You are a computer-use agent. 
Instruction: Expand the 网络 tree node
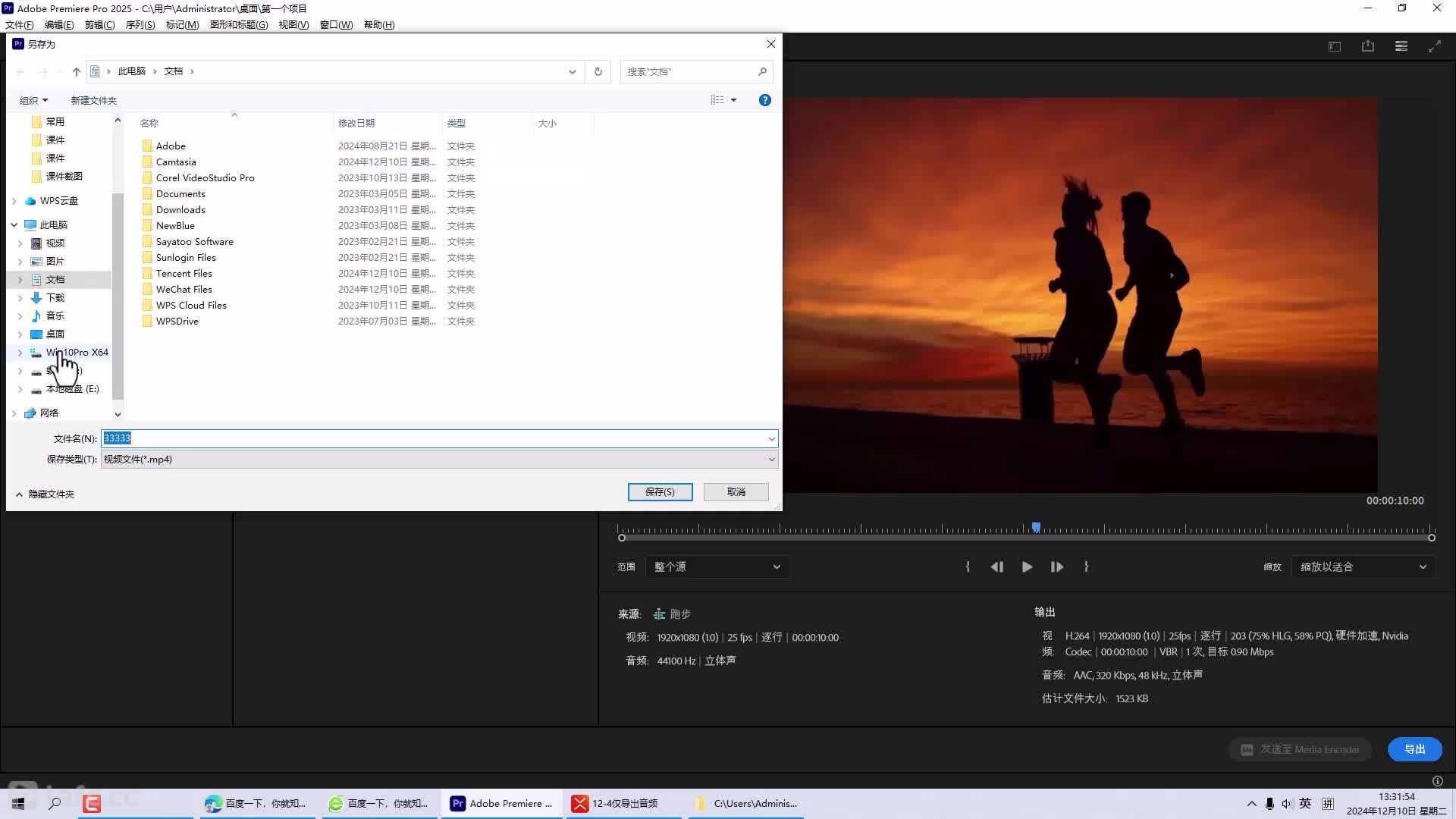(x=14, y=413)
